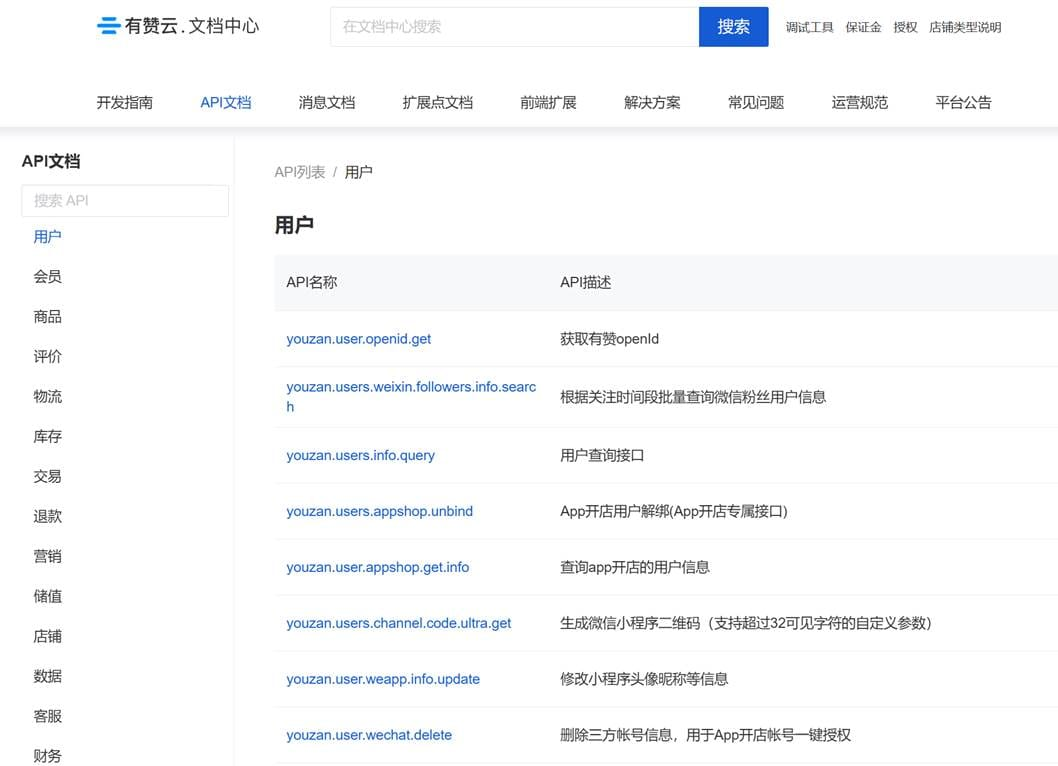The height and width of the screenshot is (766, 1058).
Task: Open the 调试工具 link
Action: (809, 27)
